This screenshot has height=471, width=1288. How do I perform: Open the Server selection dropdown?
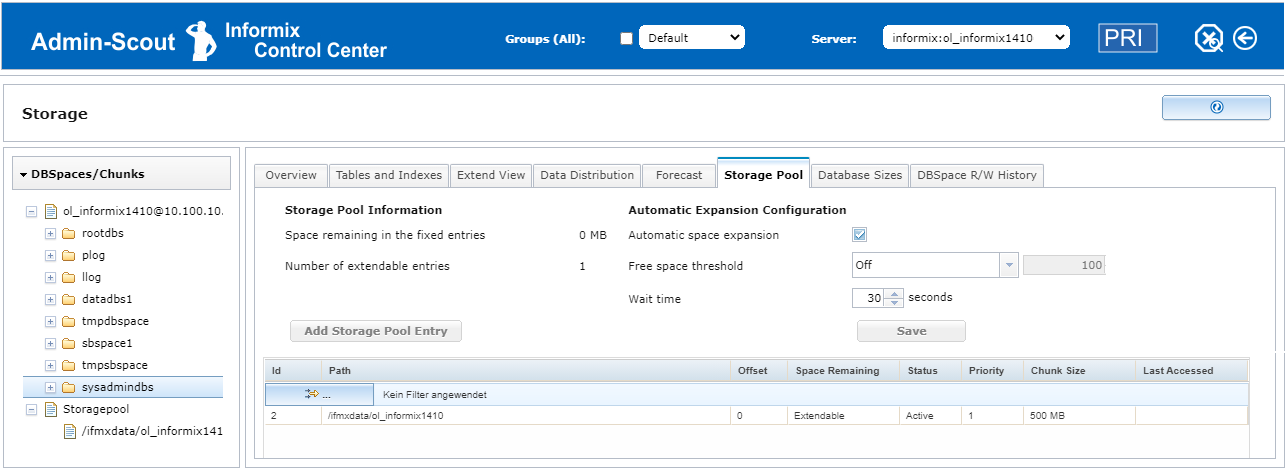tap(976, 38)
